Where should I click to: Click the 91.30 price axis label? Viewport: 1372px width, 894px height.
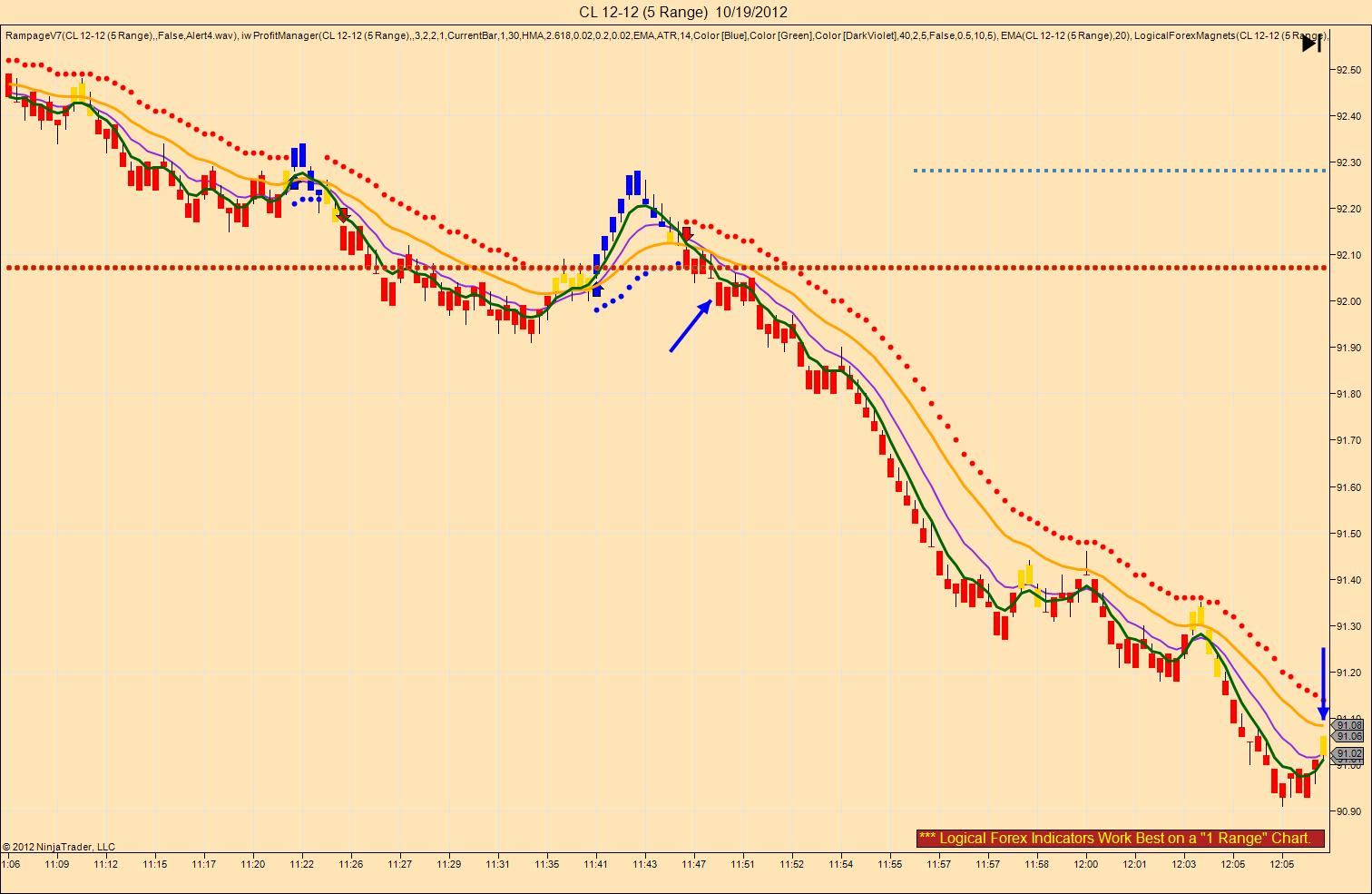1348,626
